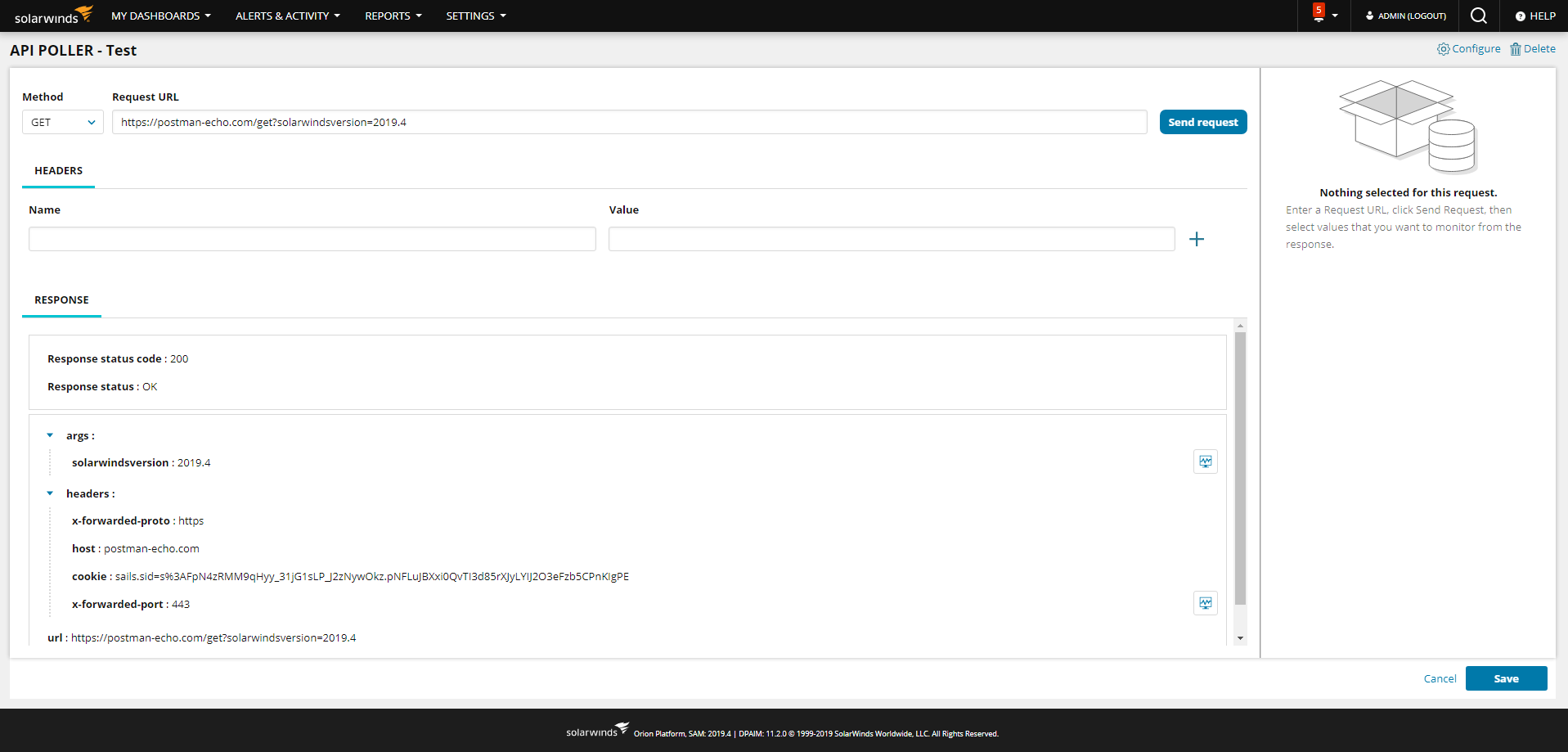Click the Orion Platform version footer text
This screenshot has width=1568, height=752.
pos(816,734)
